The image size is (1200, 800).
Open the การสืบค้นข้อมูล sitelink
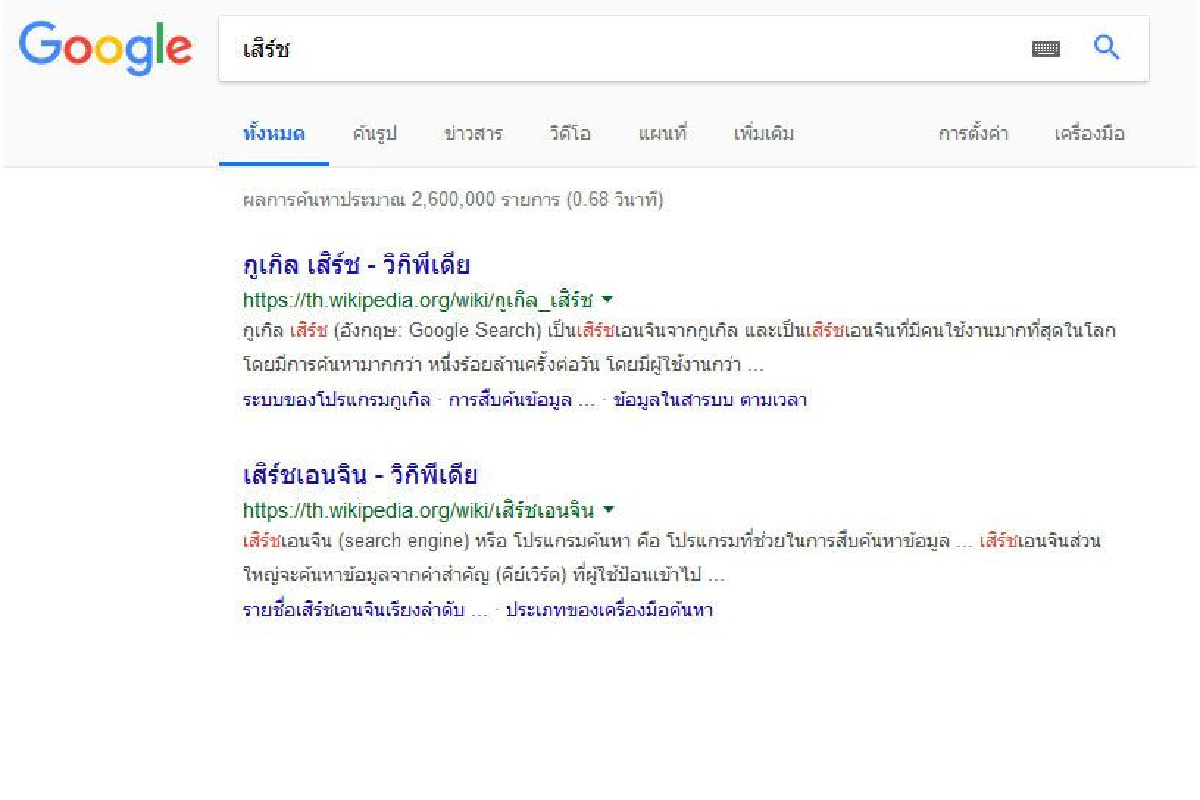(x=510, y=400)
